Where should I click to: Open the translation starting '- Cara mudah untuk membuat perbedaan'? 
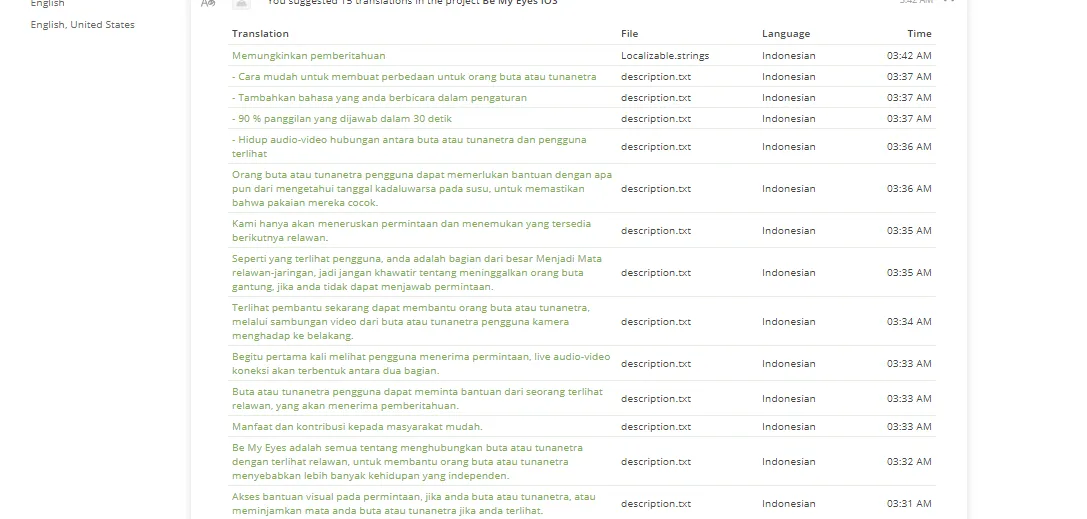tap(414, 76)
